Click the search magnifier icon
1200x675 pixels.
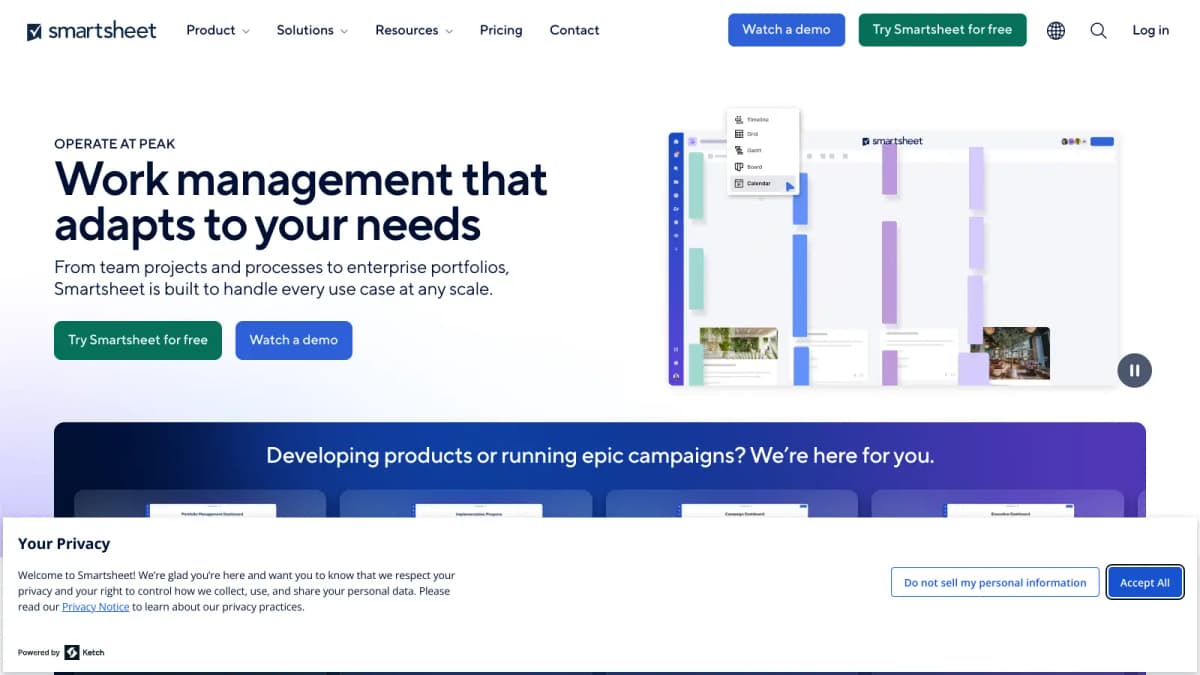[1098, 30]
